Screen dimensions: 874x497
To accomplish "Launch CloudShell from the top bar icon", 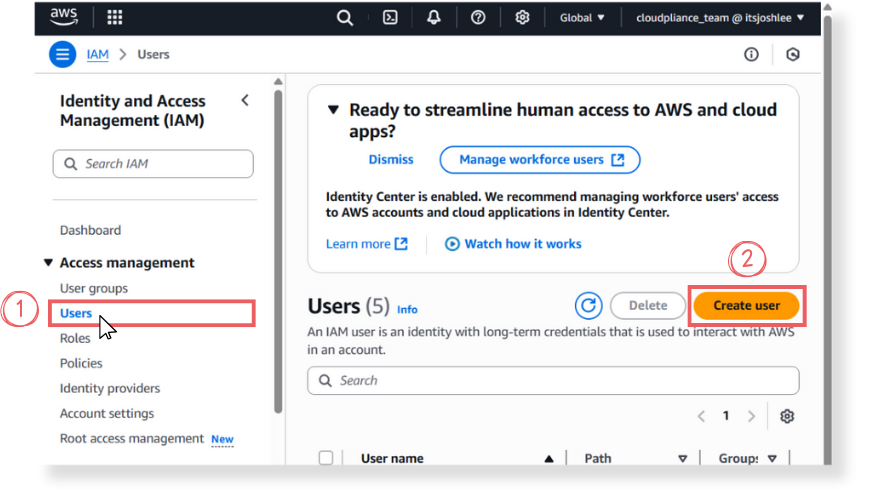I will pyautogui.click(x=390, y=18).
